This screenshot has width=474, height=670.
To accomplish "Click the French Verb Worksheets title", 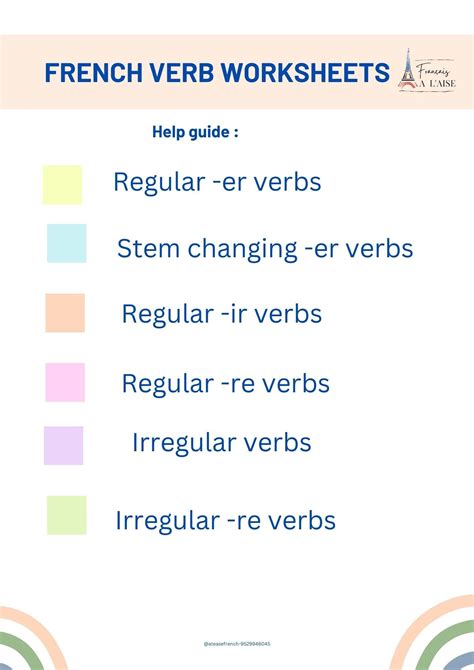I will point(217,73).
